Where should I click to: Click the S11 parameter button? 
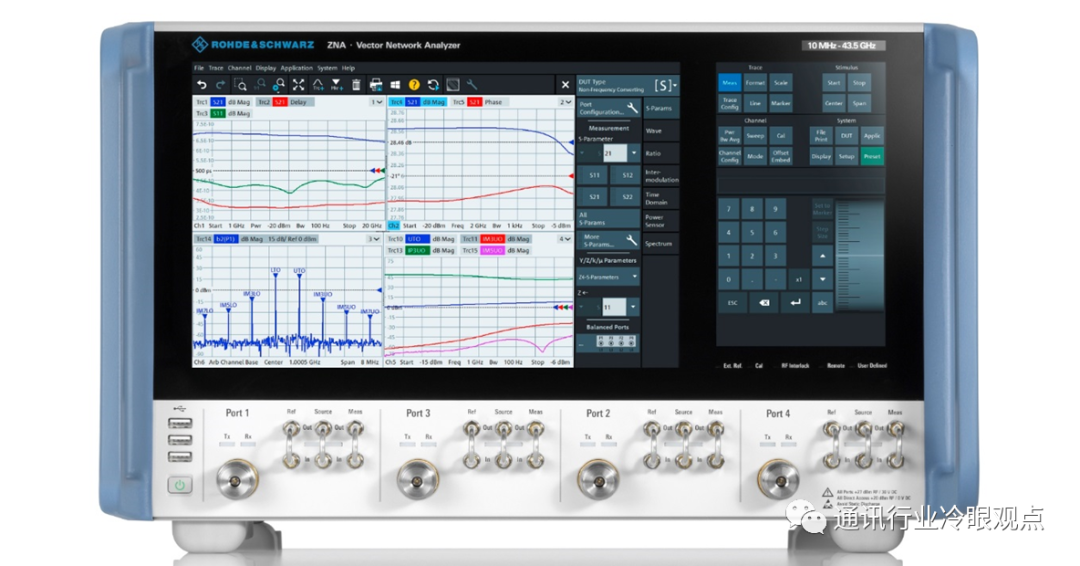tap(594, 175)
